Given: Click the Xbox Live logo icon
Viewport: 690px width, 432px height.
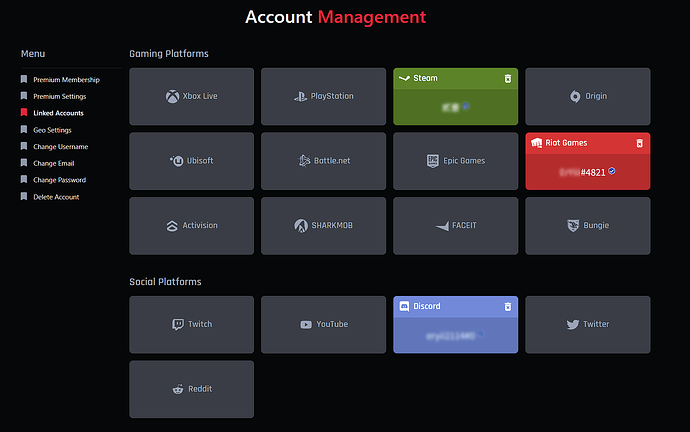Looking at the screenshot, I should click(172, 96).
